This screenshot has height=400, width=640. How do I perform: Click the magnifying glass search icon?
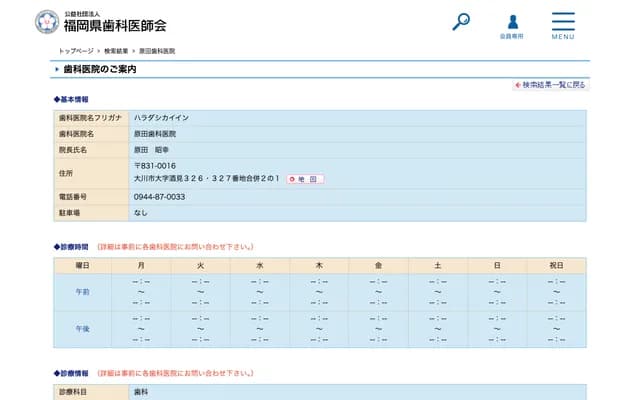(461, 21)
